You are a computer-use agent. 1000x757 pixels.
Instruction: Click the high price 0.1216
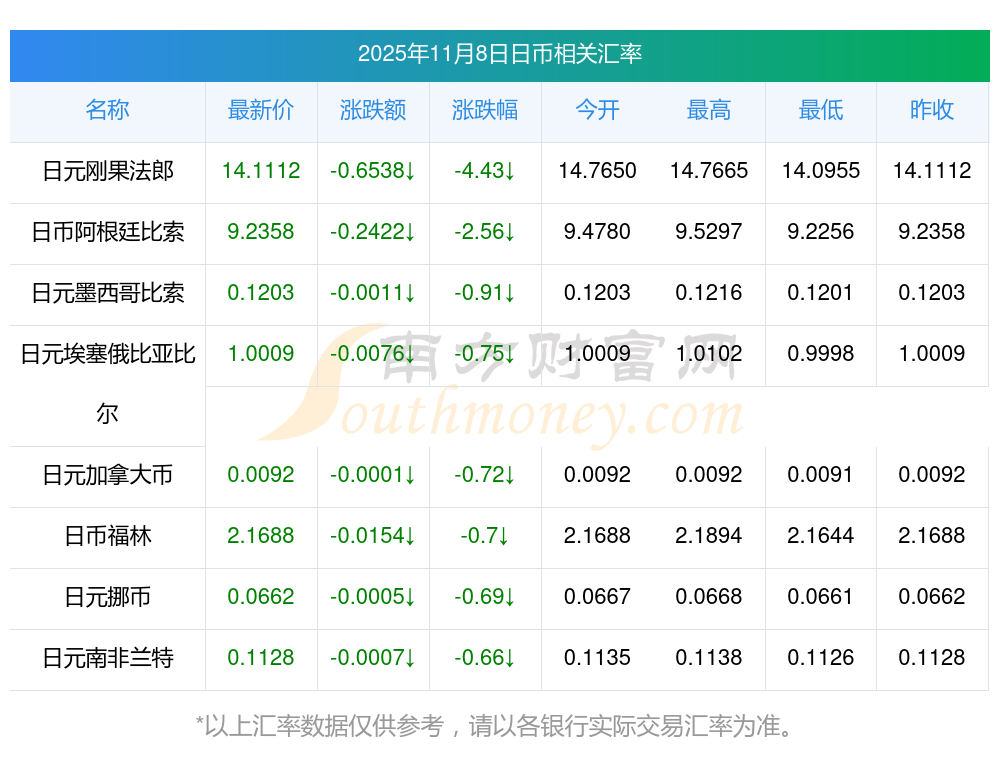click(709, 293)
